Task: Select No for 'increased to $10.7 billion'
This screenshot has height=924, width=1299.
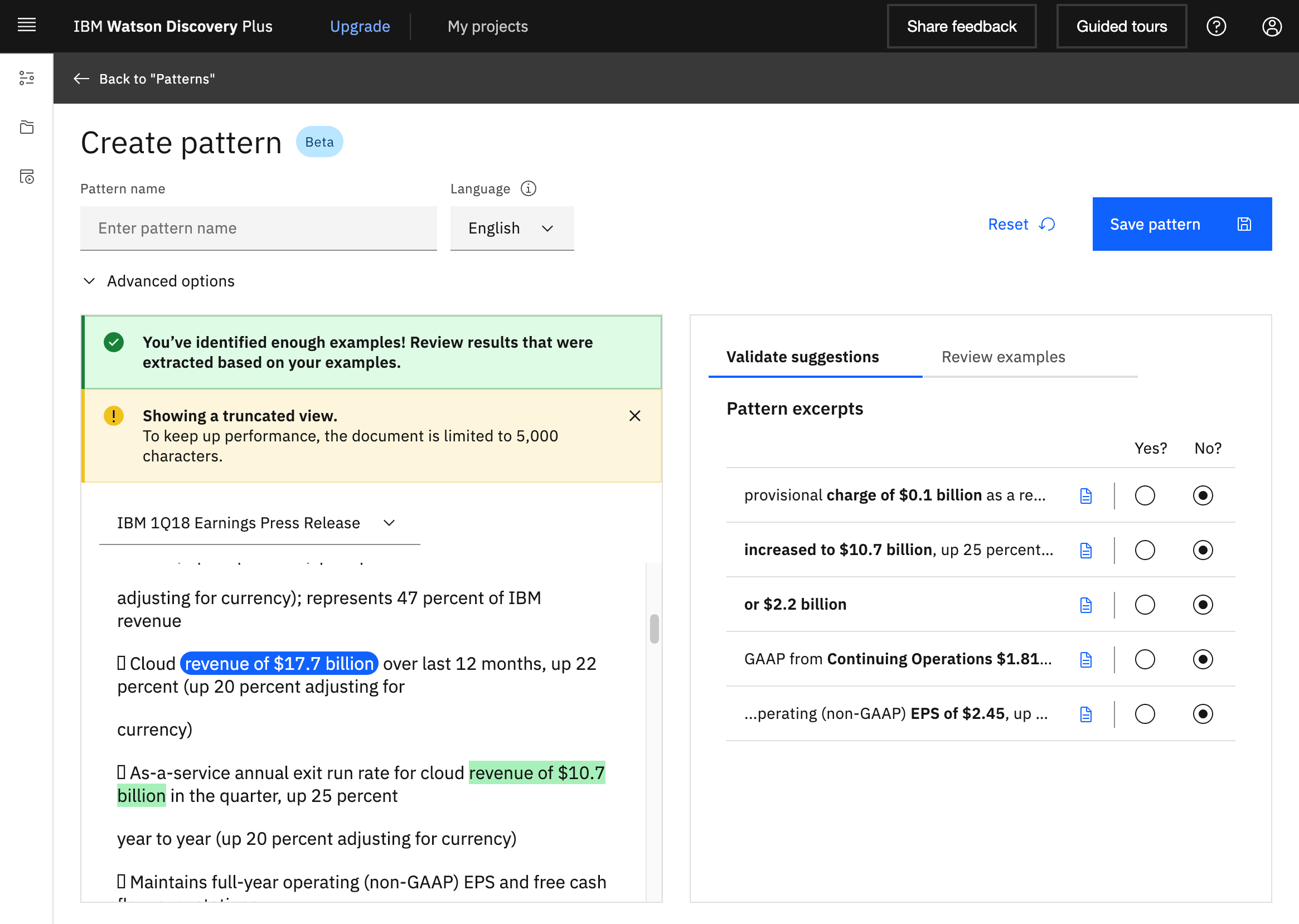Action: click(1203, 550)
